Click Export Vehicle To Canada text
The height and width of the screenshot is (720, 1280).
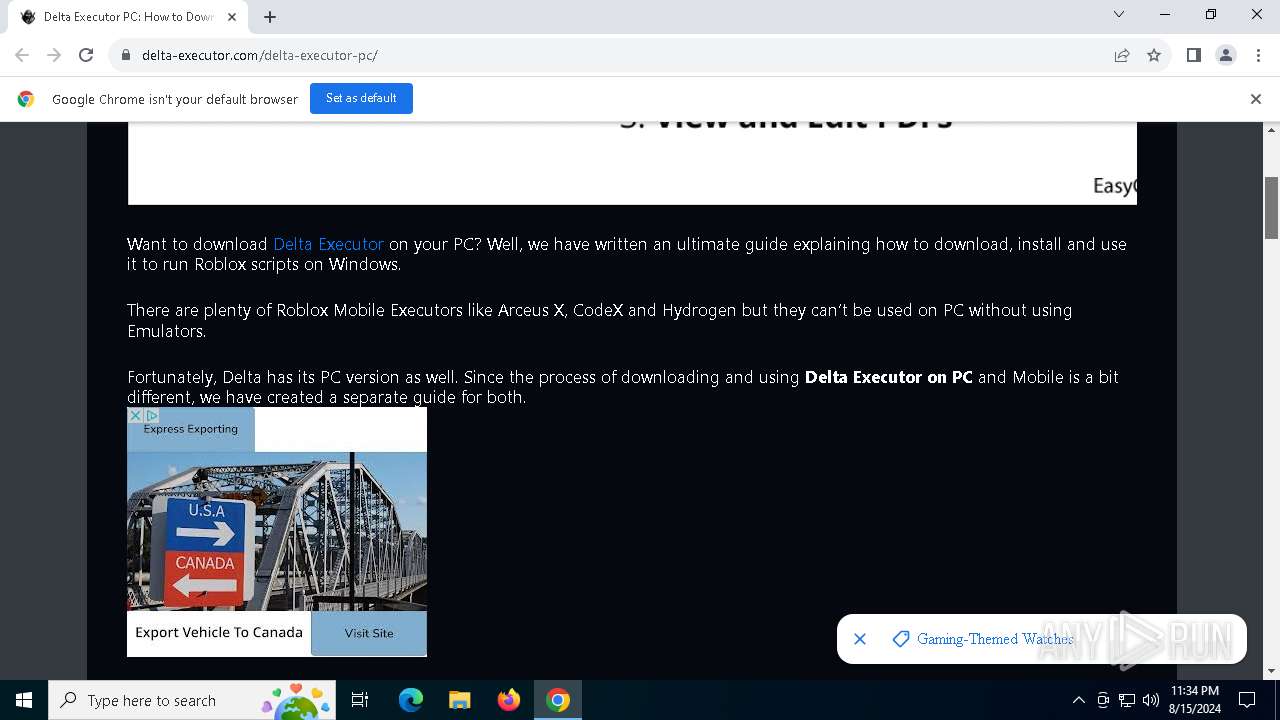tap(219, 632)
